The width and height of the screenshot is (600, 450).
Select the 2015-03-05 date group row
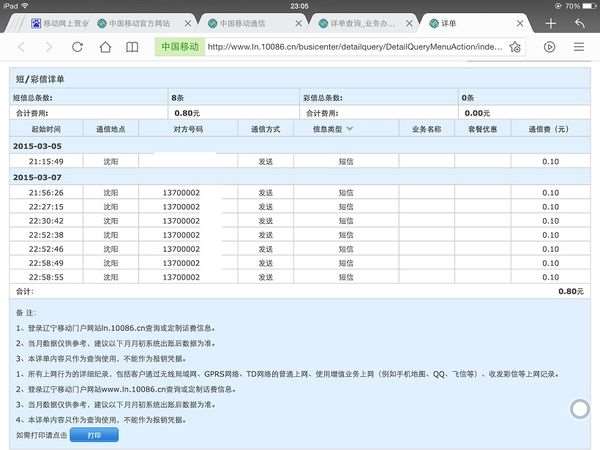click(x=300, y=146)
